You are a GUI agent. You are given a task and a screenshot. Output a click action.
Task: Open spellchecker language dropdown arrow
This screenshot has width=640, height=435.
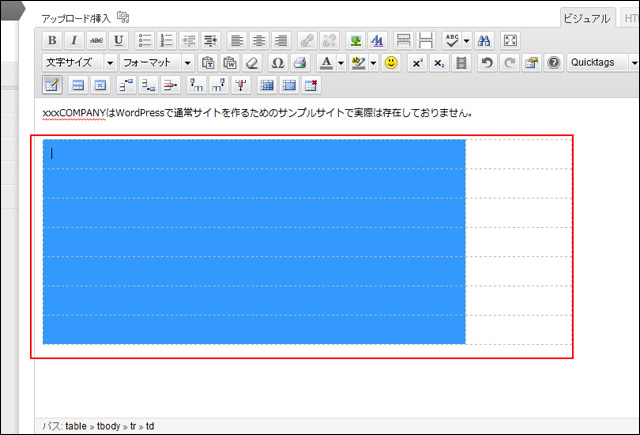pyautogui.click(x=467, y=40)
